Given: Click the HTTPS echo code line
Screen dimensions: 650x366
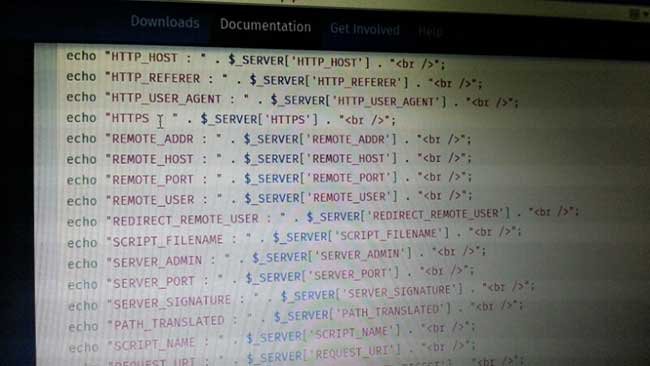Looking at the screenshot, I should [x=231, y=119].
